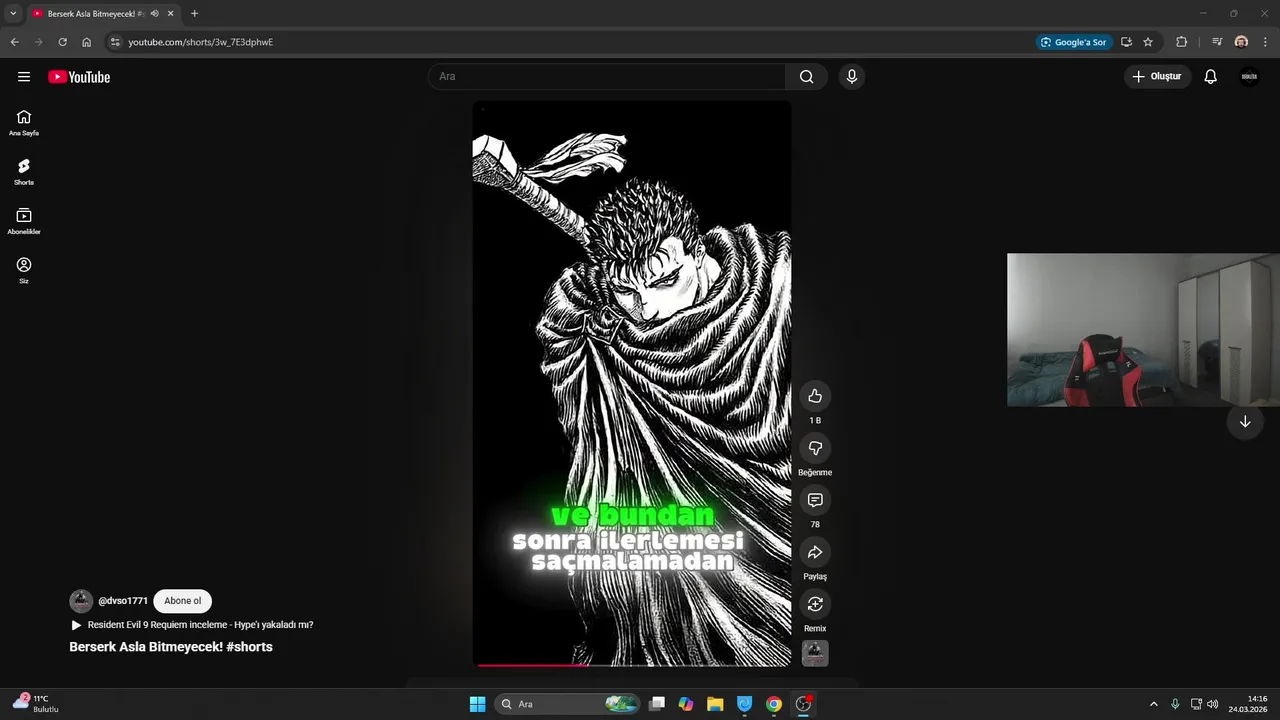Click the taskbar microphone tray icon
1280x720 pixels.
pos(1175,704)
